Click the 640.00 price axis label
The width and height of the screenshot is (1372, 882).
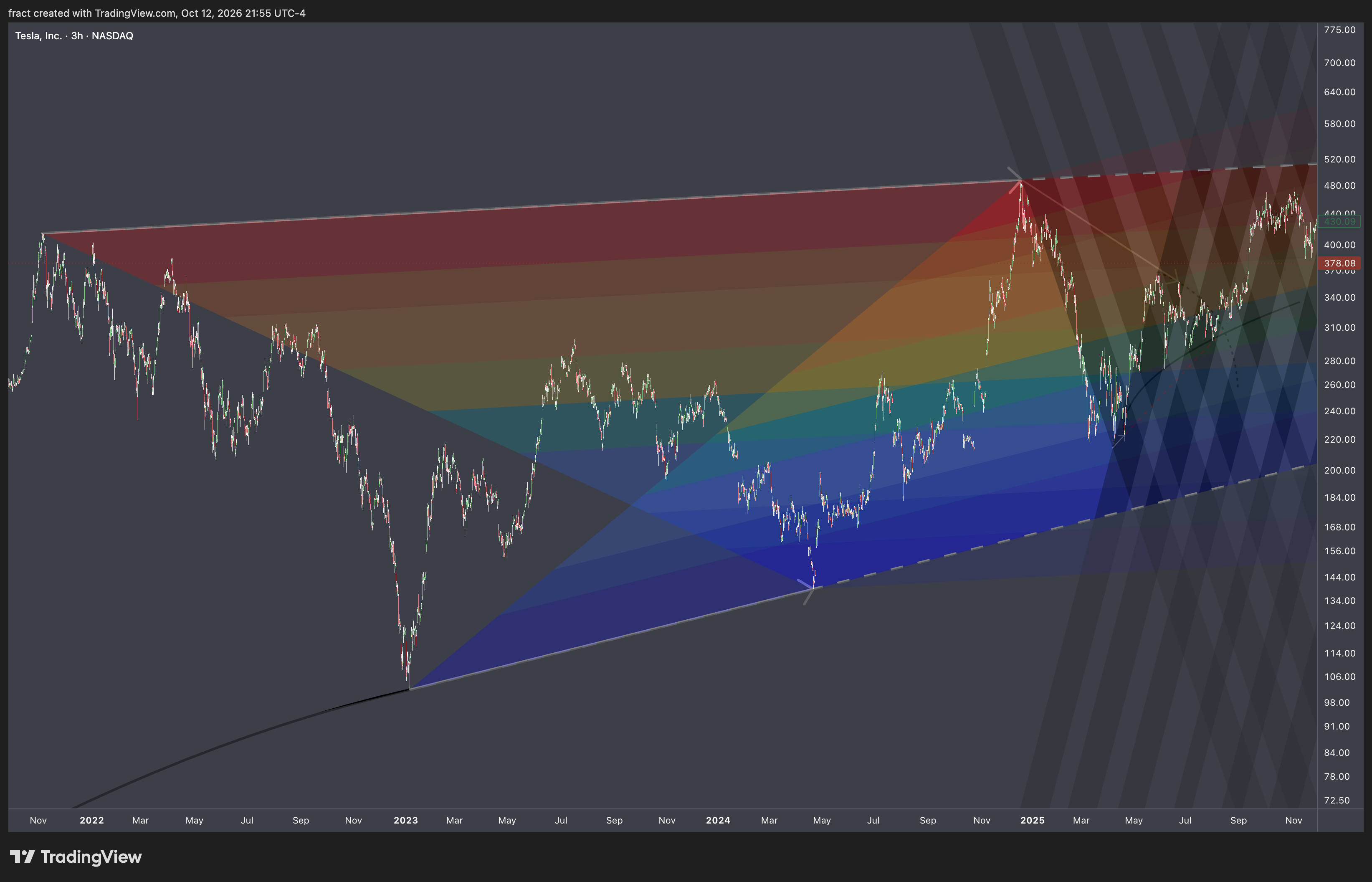click(1339, 91)
